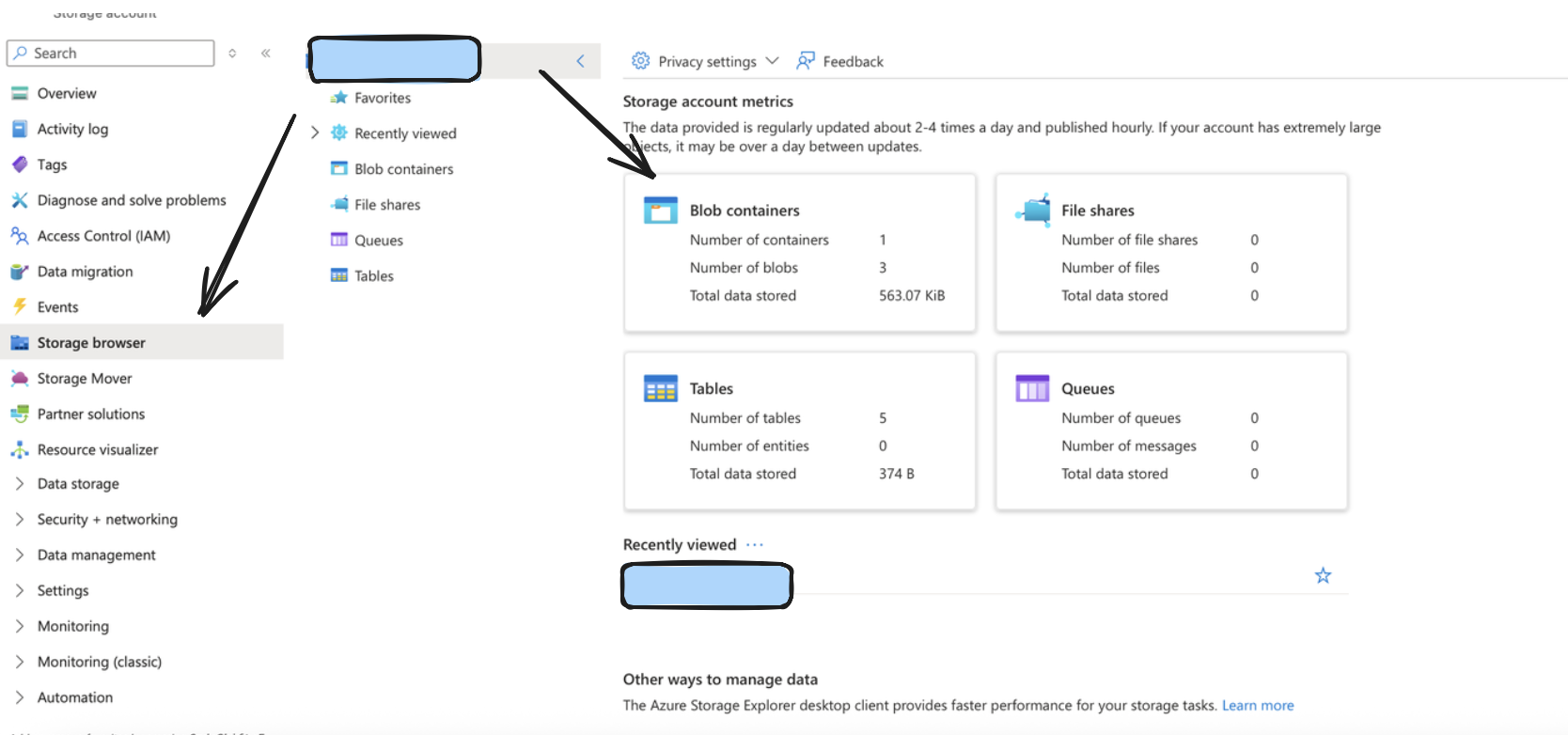Select Access Control (IAM) menu item

(103, 236)
